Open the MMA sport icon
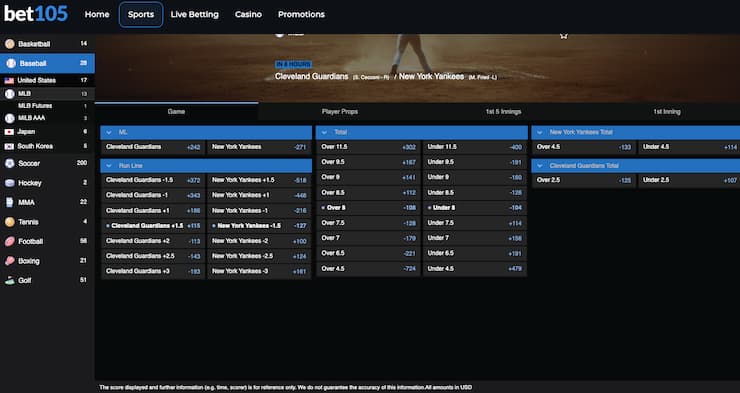Viewport: 740px width, 393px height. tap(9, 202)
